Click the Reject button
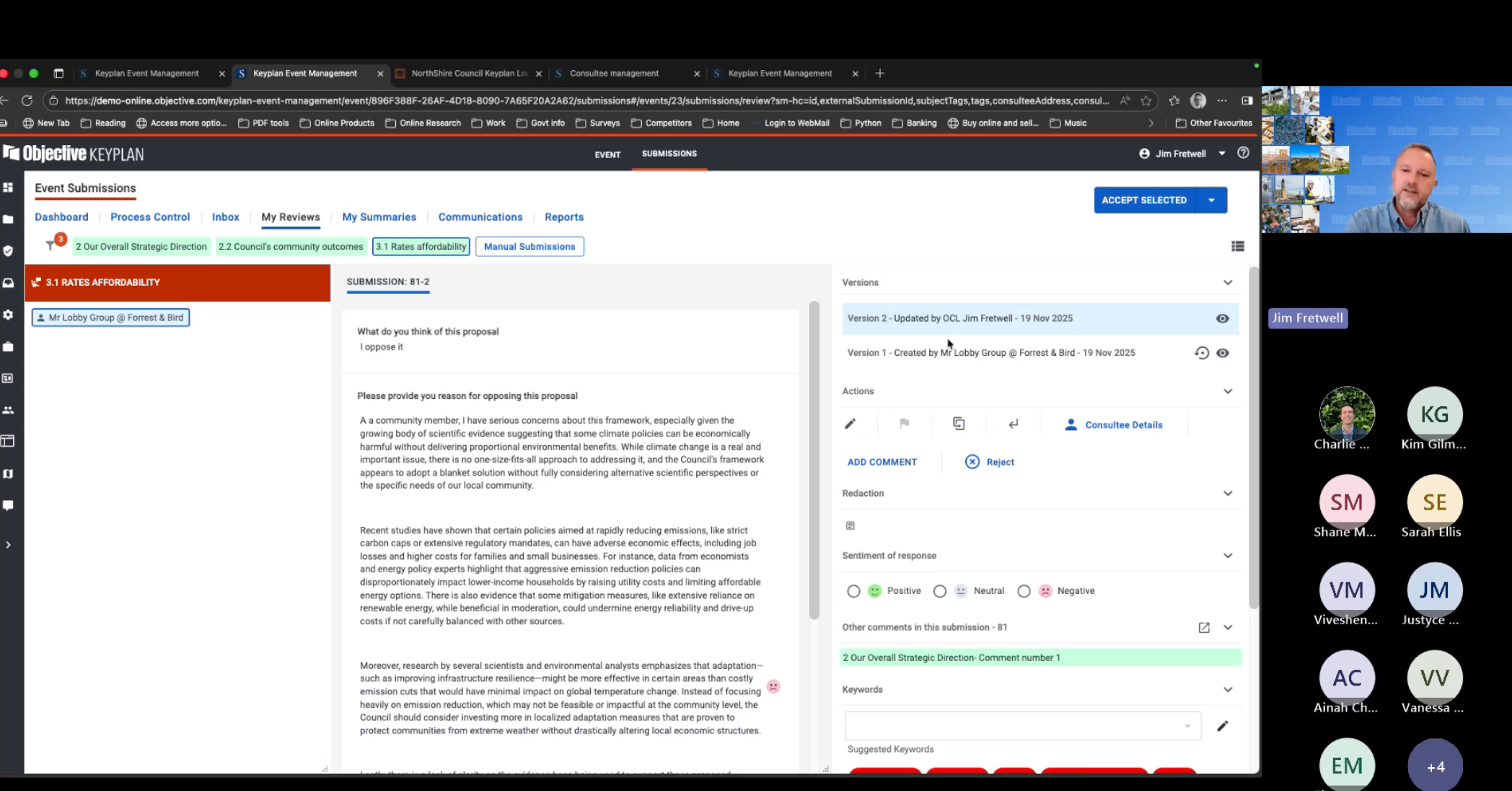This screenshot has width=1512, height=791. click(x=990, y=462)
